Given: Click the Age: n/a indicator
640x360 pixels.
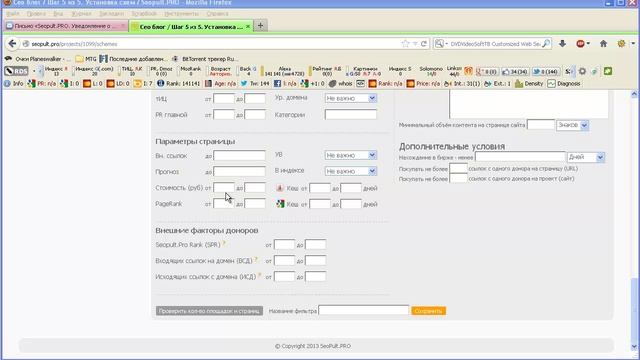Looking at the screenshot, I should point(220,84).
